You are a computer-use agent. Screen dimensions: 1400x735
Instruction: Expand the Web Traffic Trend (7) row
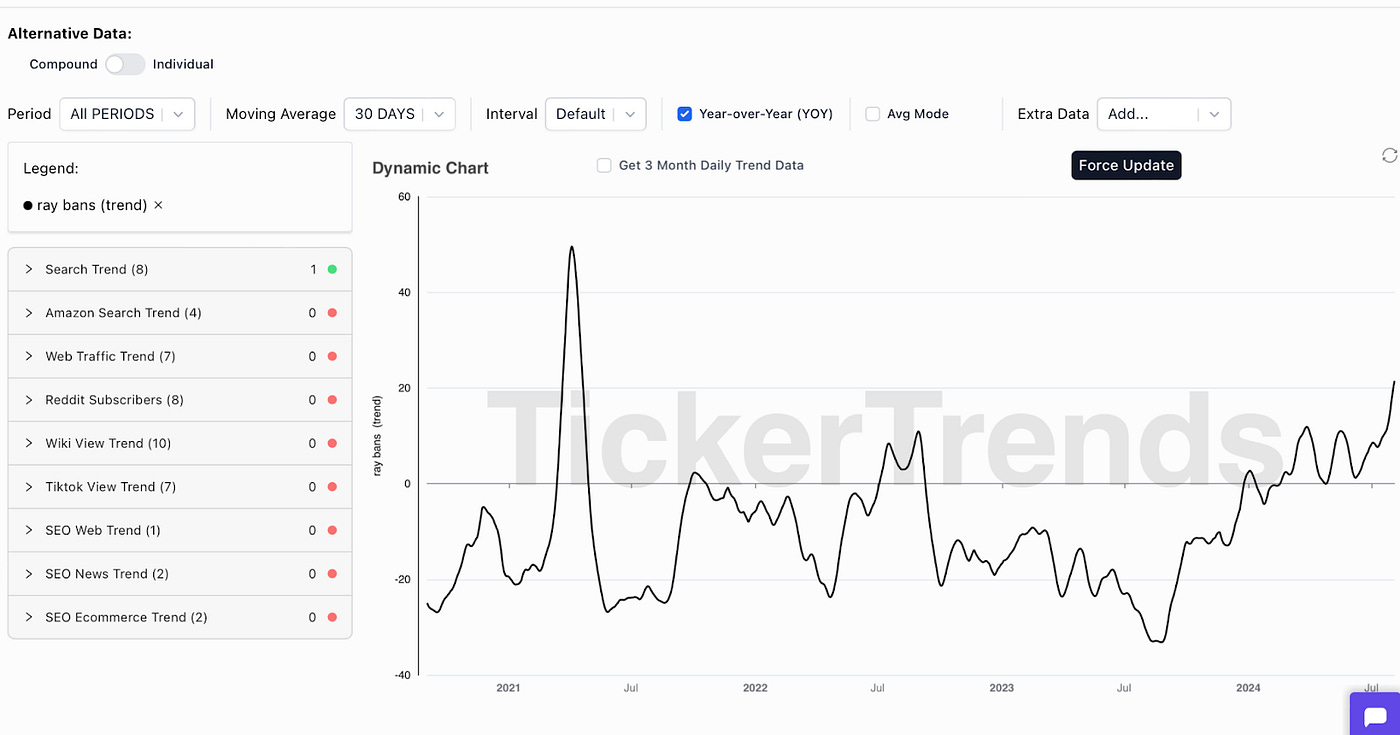tap(180, 356)
